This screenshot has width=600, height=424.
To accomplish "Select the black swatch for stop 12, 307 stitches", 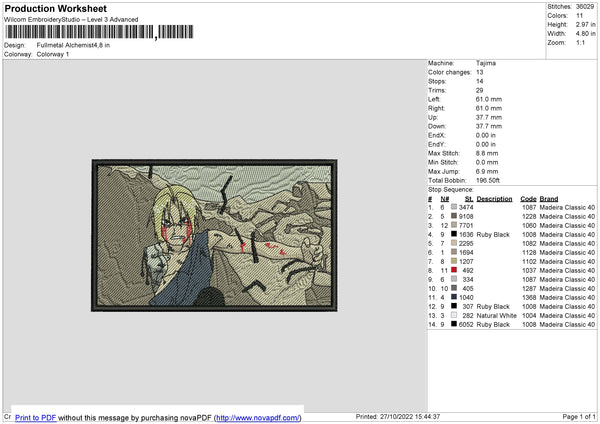I will 454,306.
